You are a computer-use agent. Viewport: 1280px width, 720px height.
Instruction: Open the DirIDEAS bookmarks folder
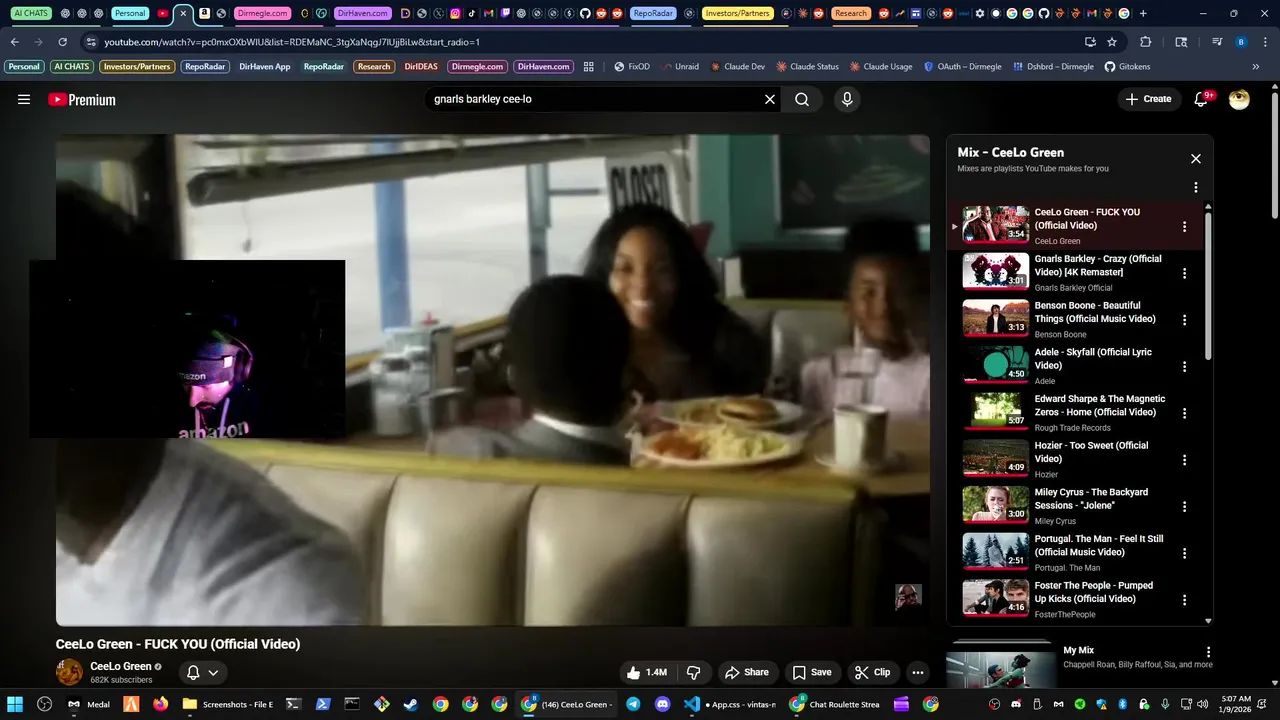[x=420, y=66]
